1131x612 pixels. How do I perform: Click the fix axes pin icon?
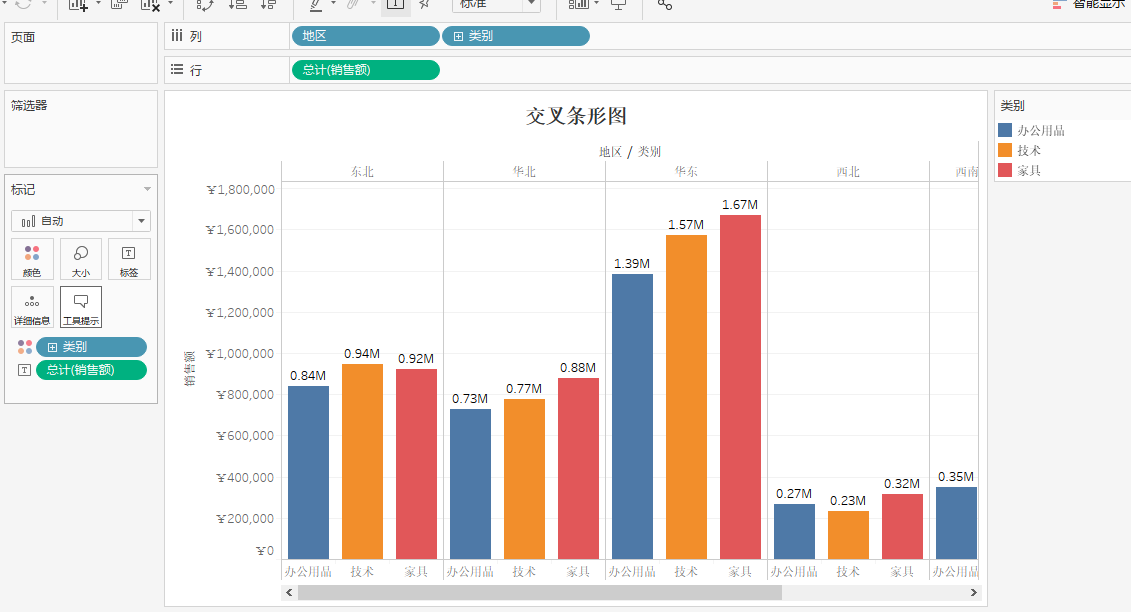tap(426, 4)
